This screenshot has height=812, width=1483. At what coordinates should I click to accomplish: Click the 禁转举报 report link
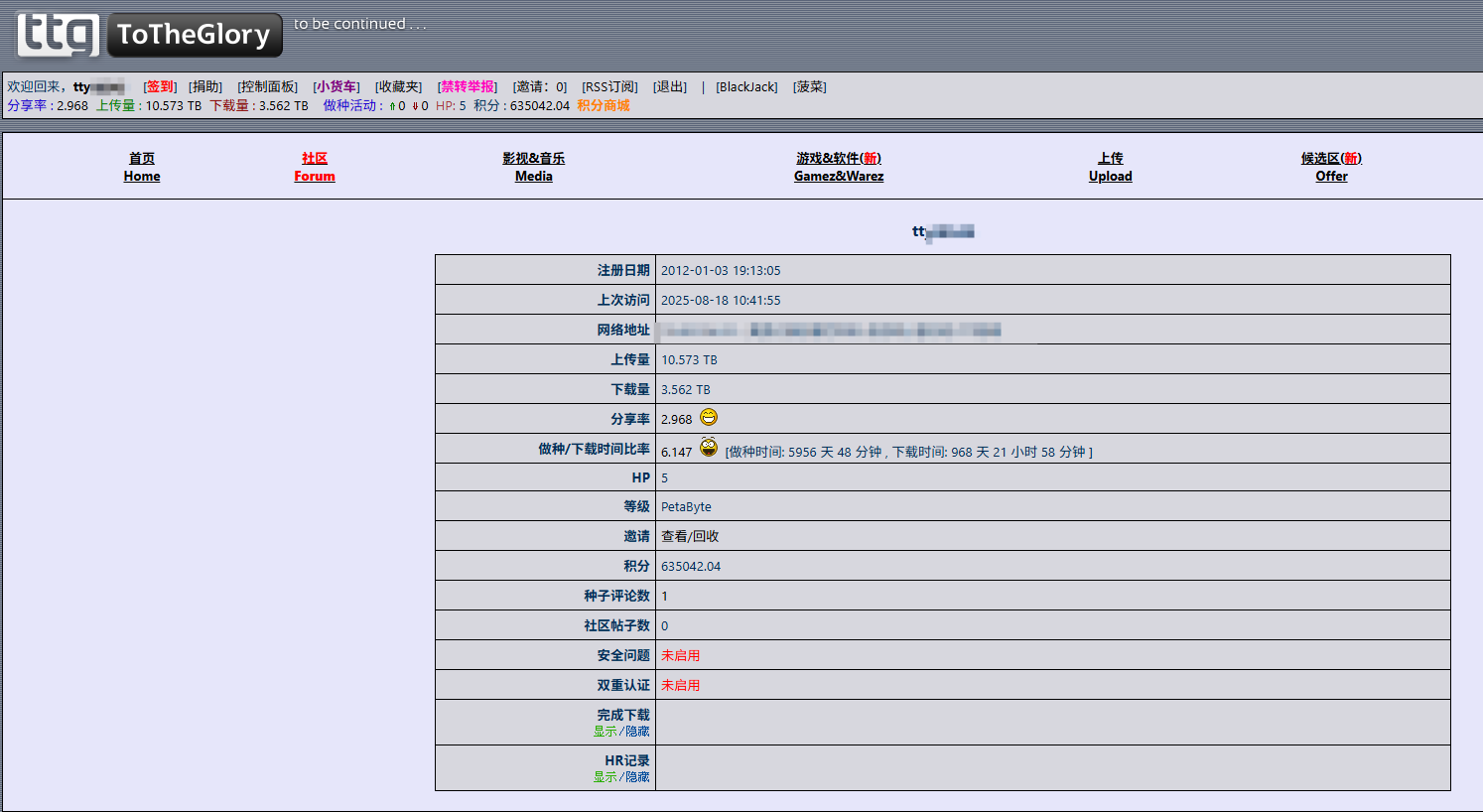pyautogui.click(x=468, y=87)
